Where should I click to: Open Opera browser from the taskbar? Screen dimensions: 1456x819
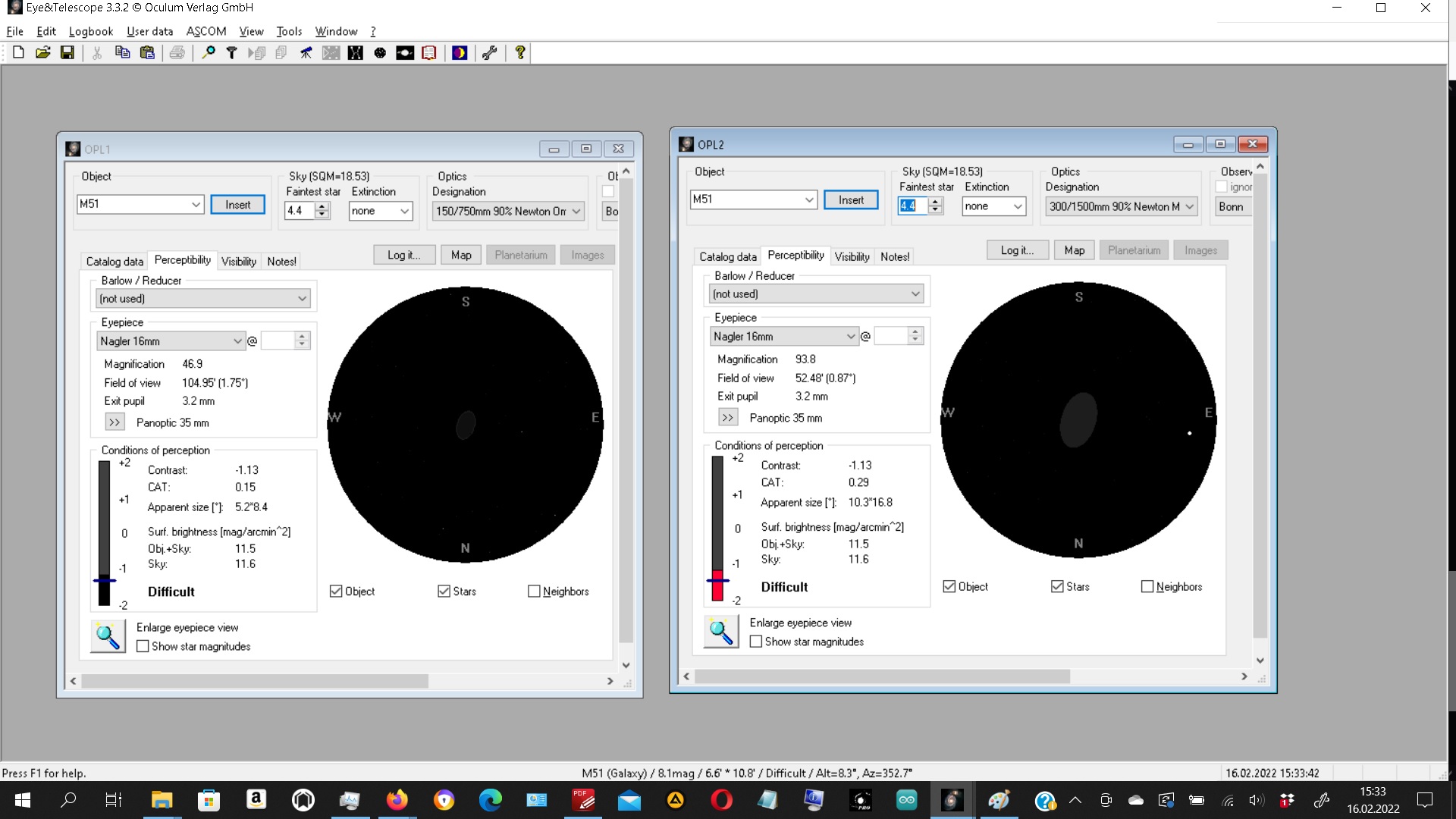[722, 800]
